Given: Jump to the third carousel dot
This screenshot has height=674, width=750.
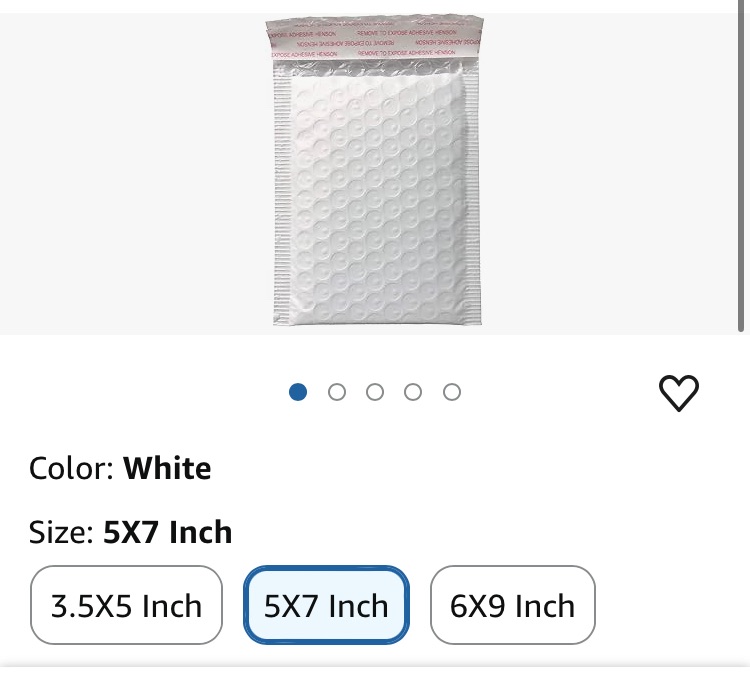Looking at the screenshot, I should pos(375,392).
